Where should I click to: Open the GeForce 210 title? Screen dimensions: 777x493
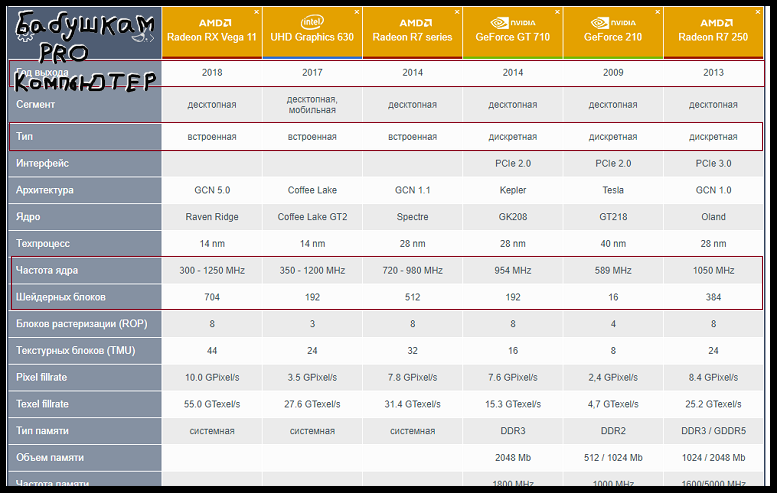[613, 37]
